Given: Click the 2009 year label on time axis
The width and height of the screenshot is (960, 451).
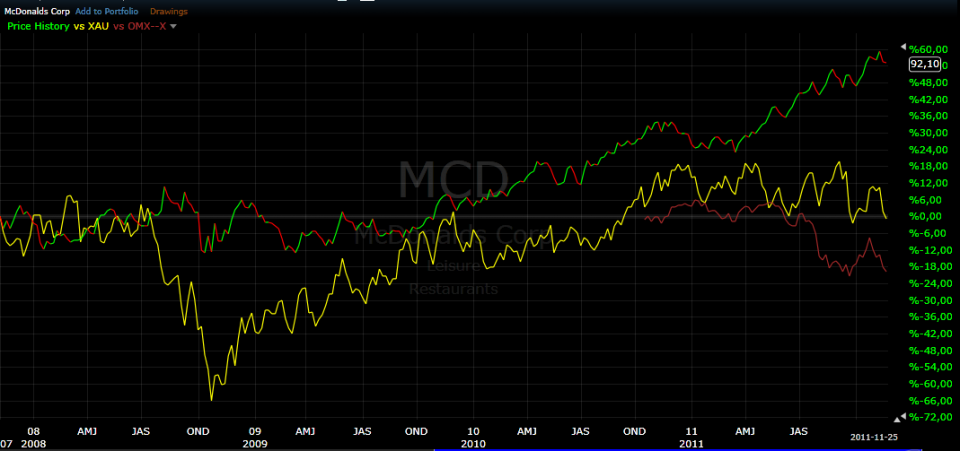Looking at the screenshot, I should pyautogui.click(x=253, y=443).
